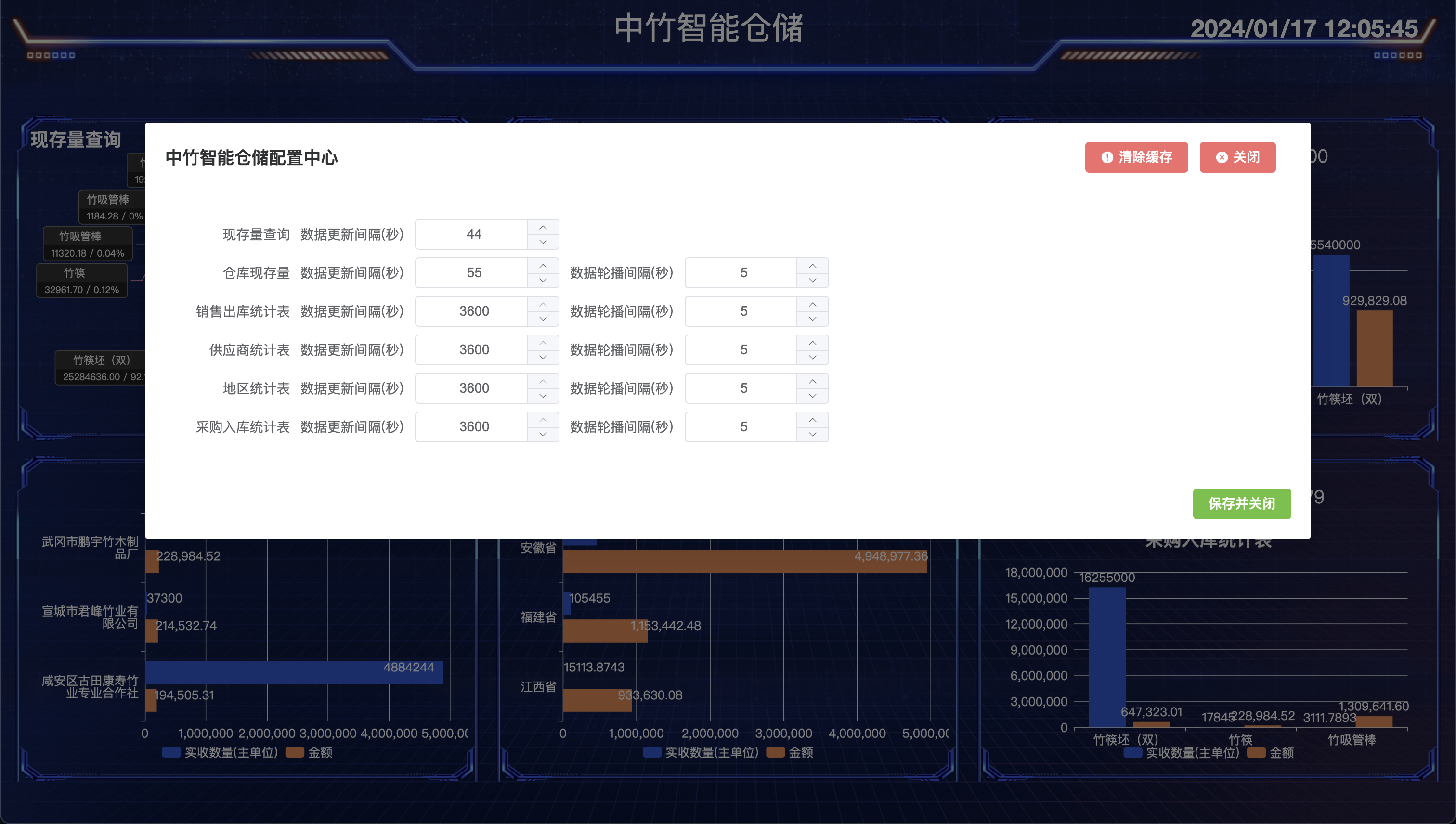Increase 仓库现存量 carousel interval with up arrow
The height and width of the screenshot is (824, 1456).
pyautogui.click(x=812, y=266)
